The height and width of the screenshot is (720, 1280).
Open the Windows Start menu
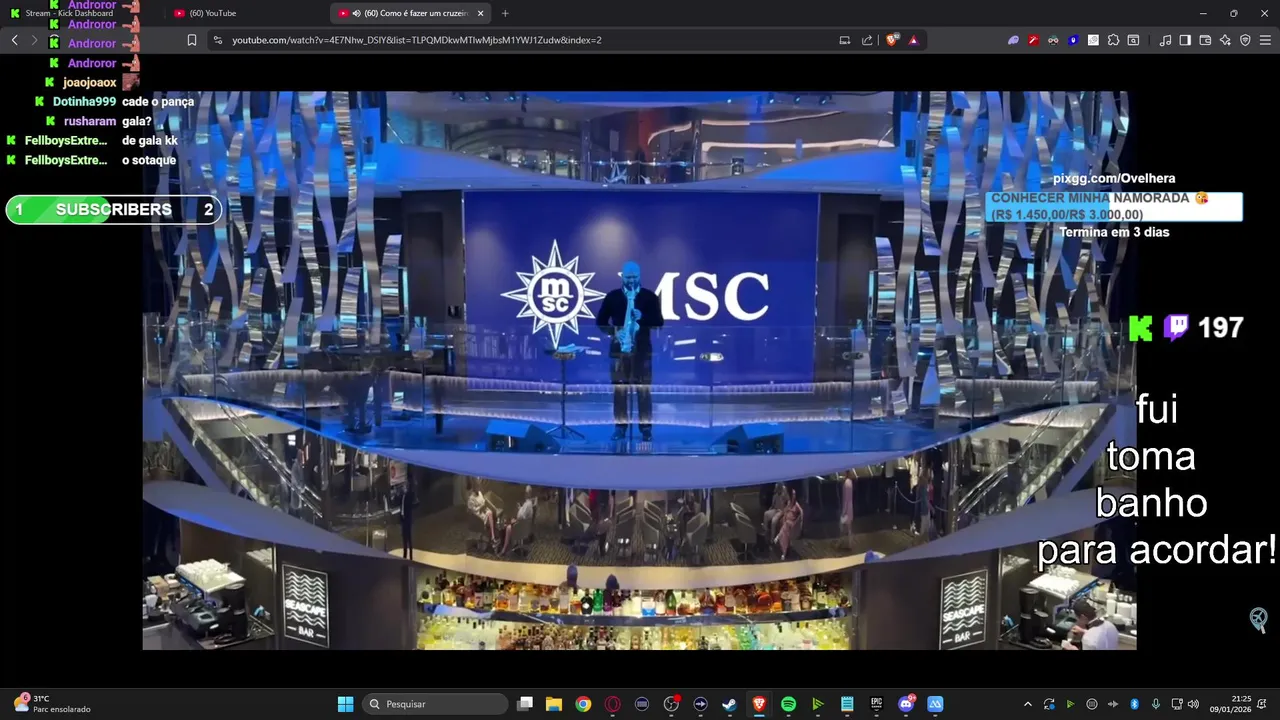(x=345, y=704)
